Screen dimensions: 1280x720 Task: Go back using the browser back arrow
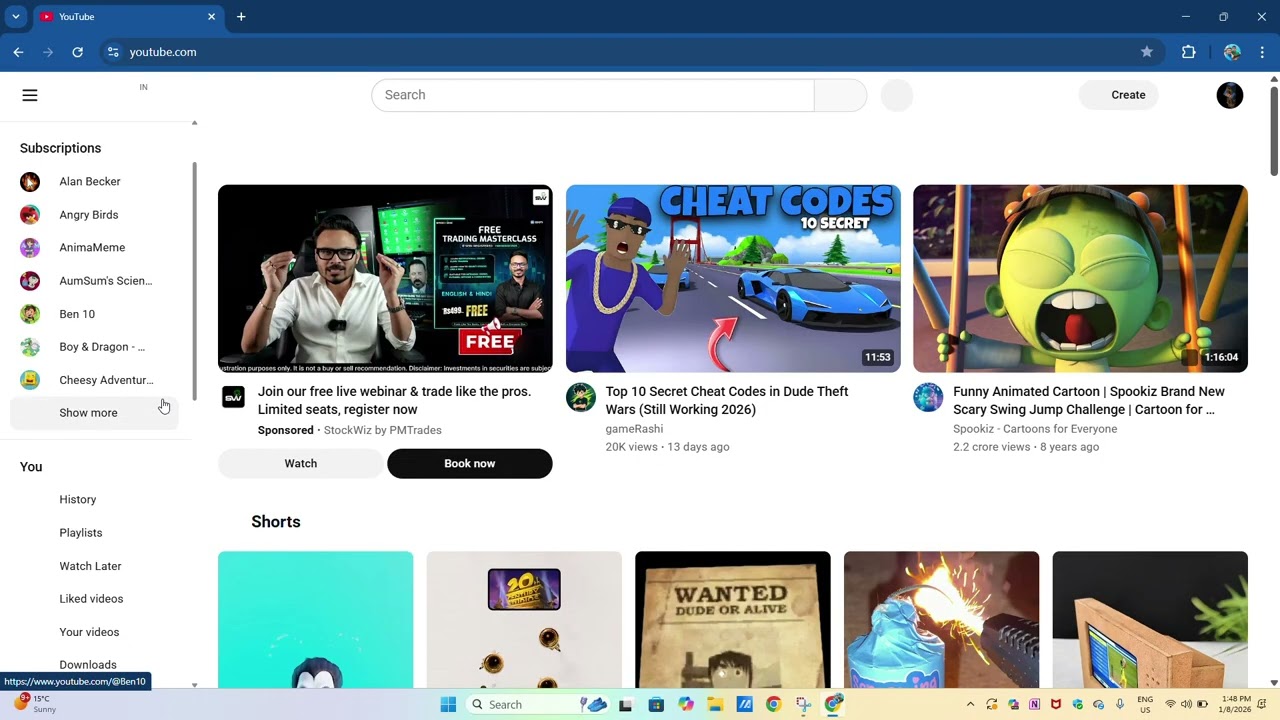pos(18,52)
